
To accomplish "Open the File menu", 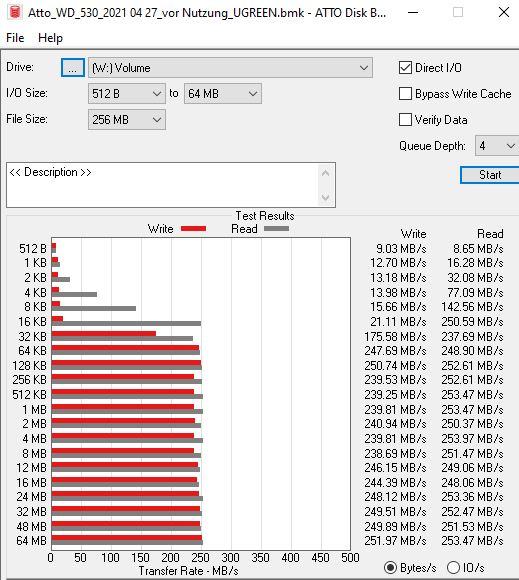I will pyautogui.click(x=15, y=38).
